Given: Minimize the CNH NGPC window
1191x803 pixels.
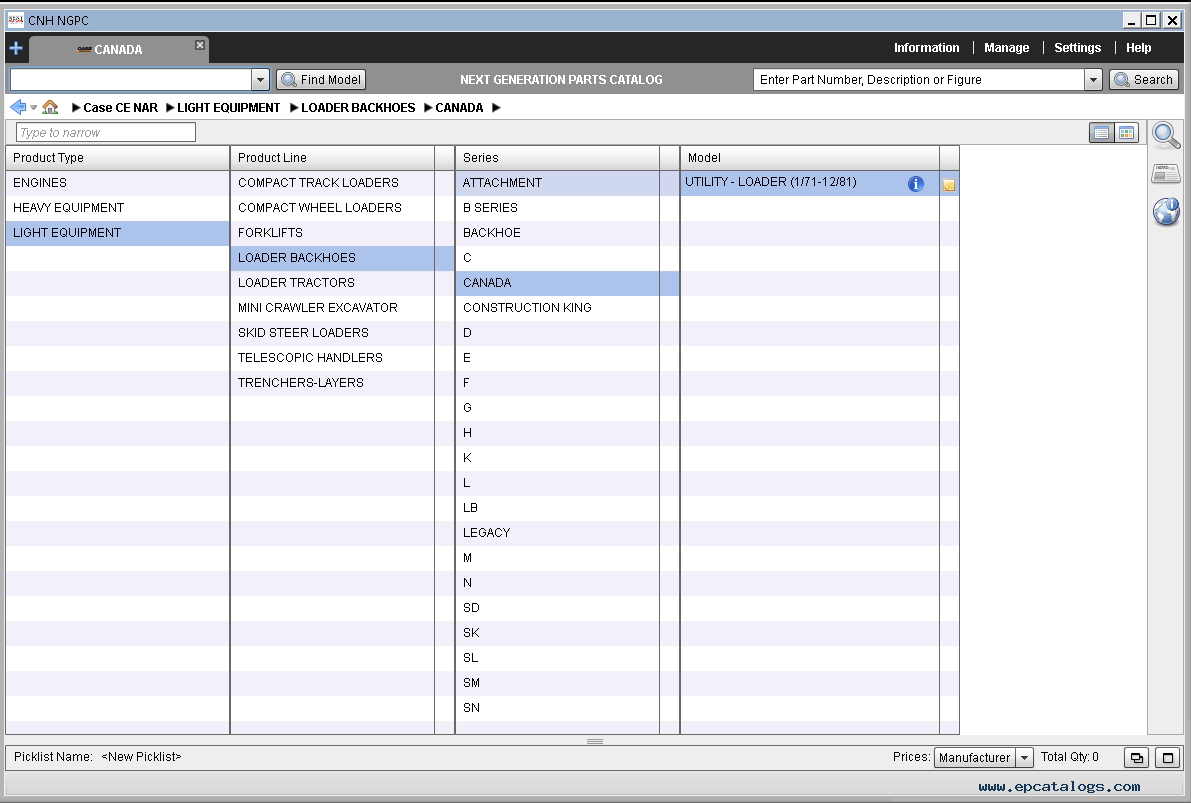Looking at the screenshot, I should coord(1131,21).
